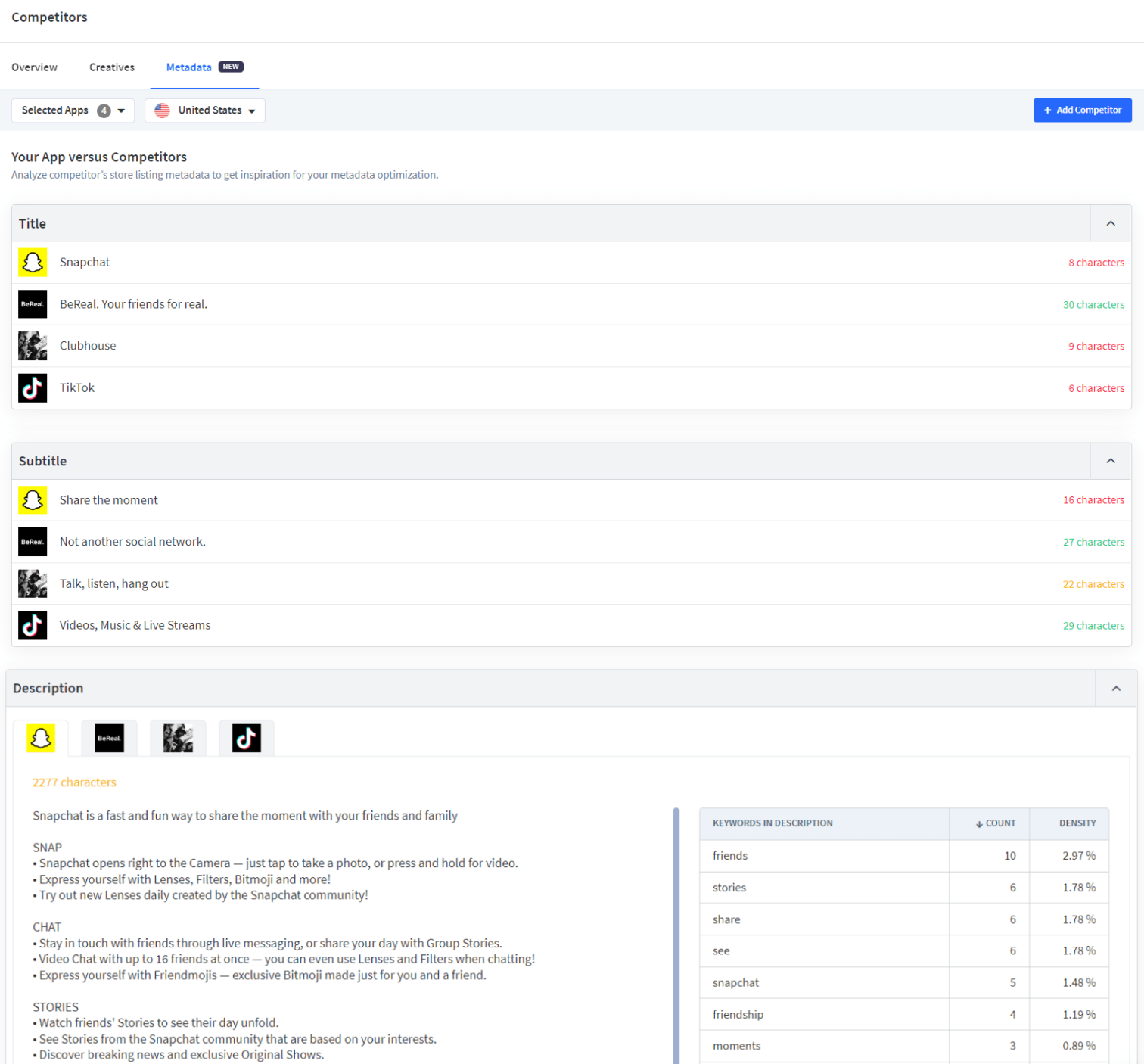Open the Selected Apps dropdown
Screen dimensions: 1144x1064
[x=73, y=110]
